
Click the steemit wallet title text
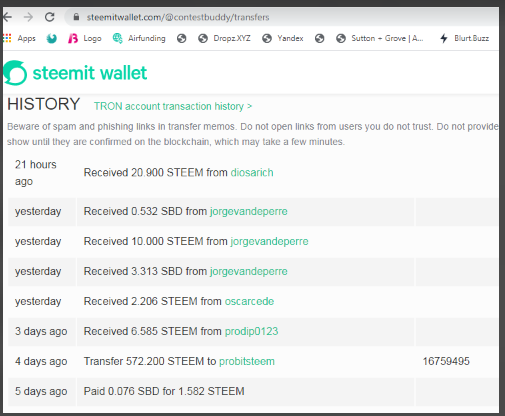point(90,73)
